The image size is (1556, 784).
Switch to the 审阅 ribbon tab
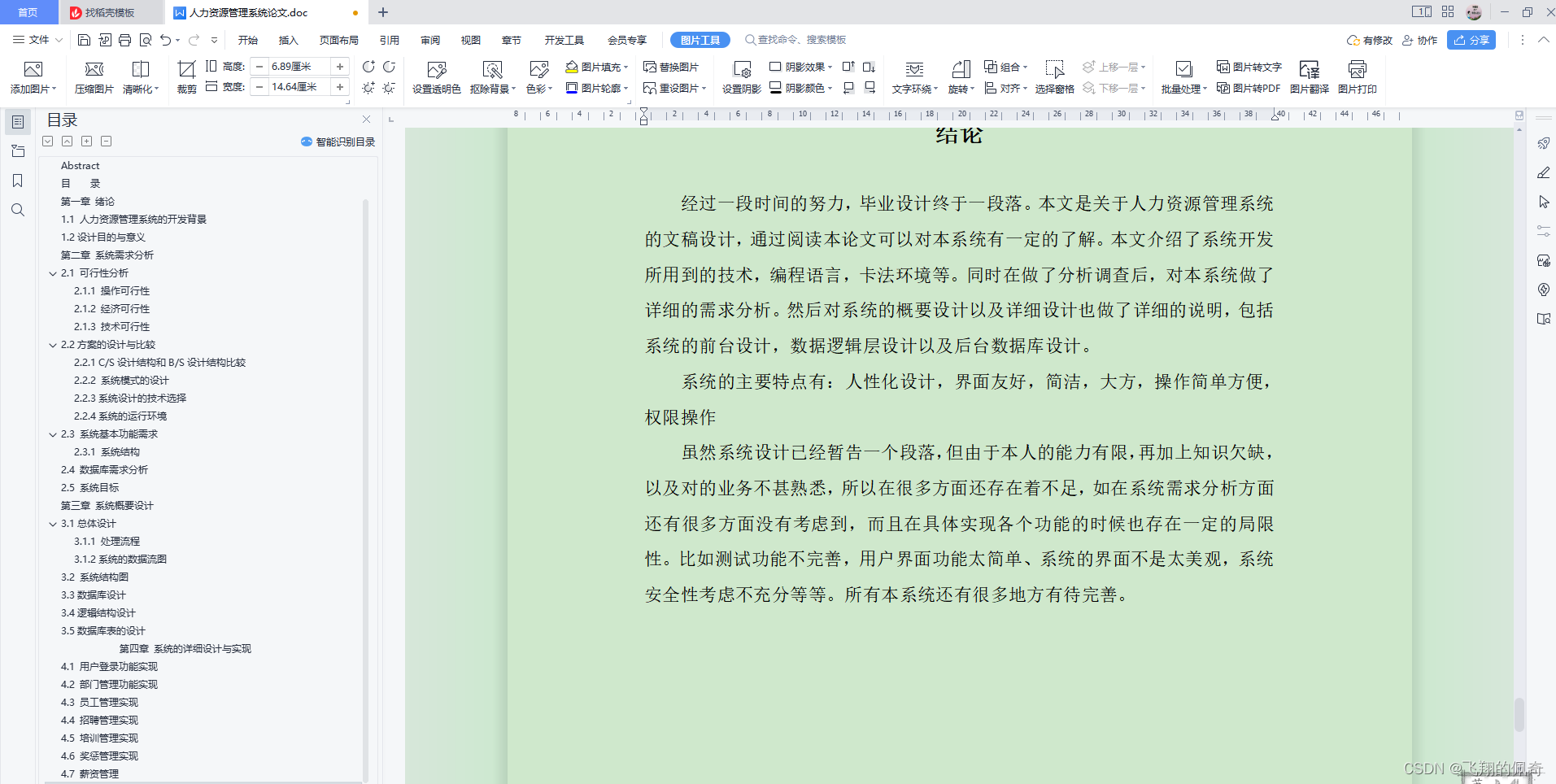point(430,40)
